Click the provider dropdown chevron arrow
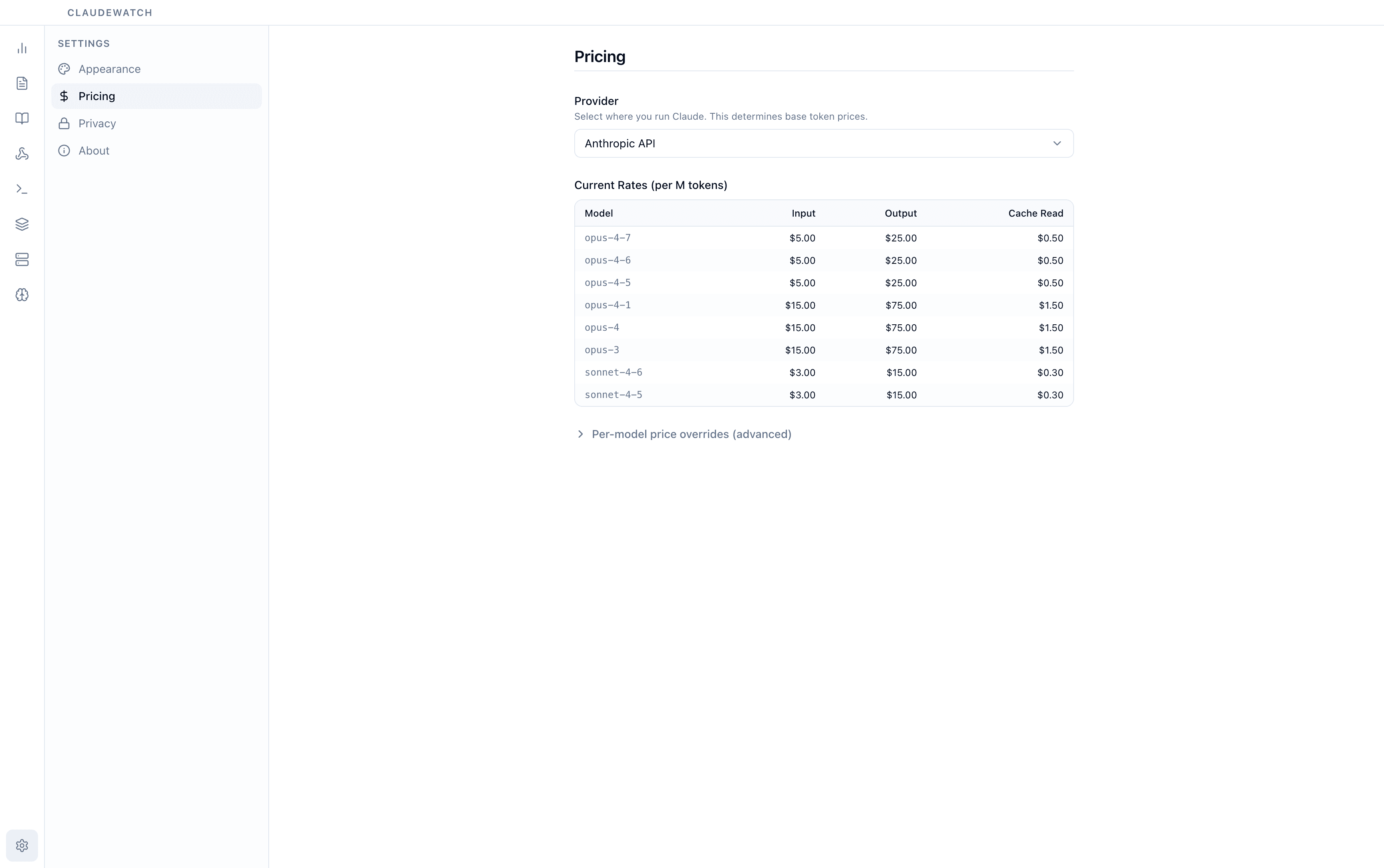The height and width of the screenshot is (868, 1384). (1057, 143)
